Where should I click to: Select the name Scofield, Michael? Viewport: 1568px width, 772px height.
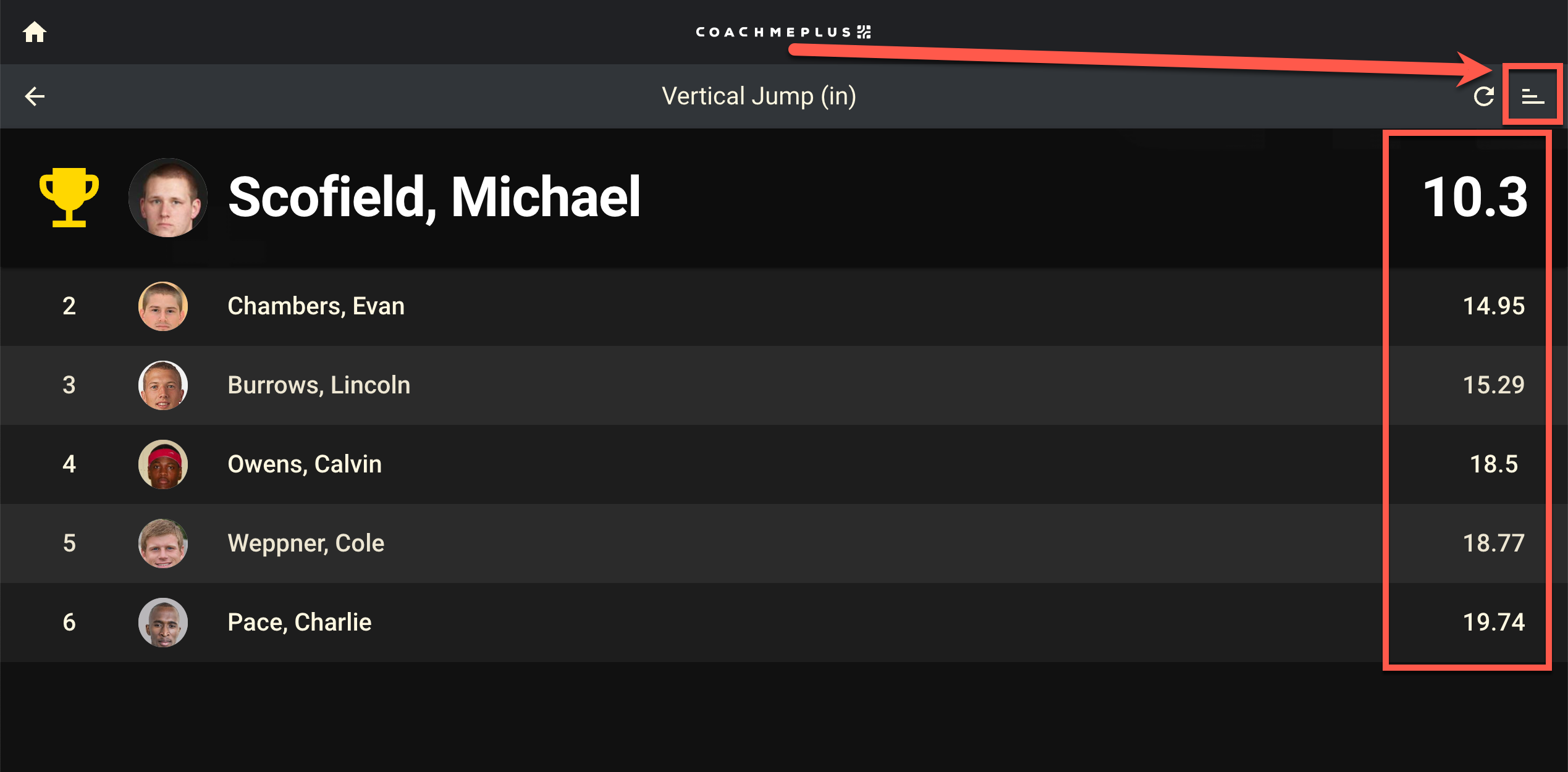(434, 198)
